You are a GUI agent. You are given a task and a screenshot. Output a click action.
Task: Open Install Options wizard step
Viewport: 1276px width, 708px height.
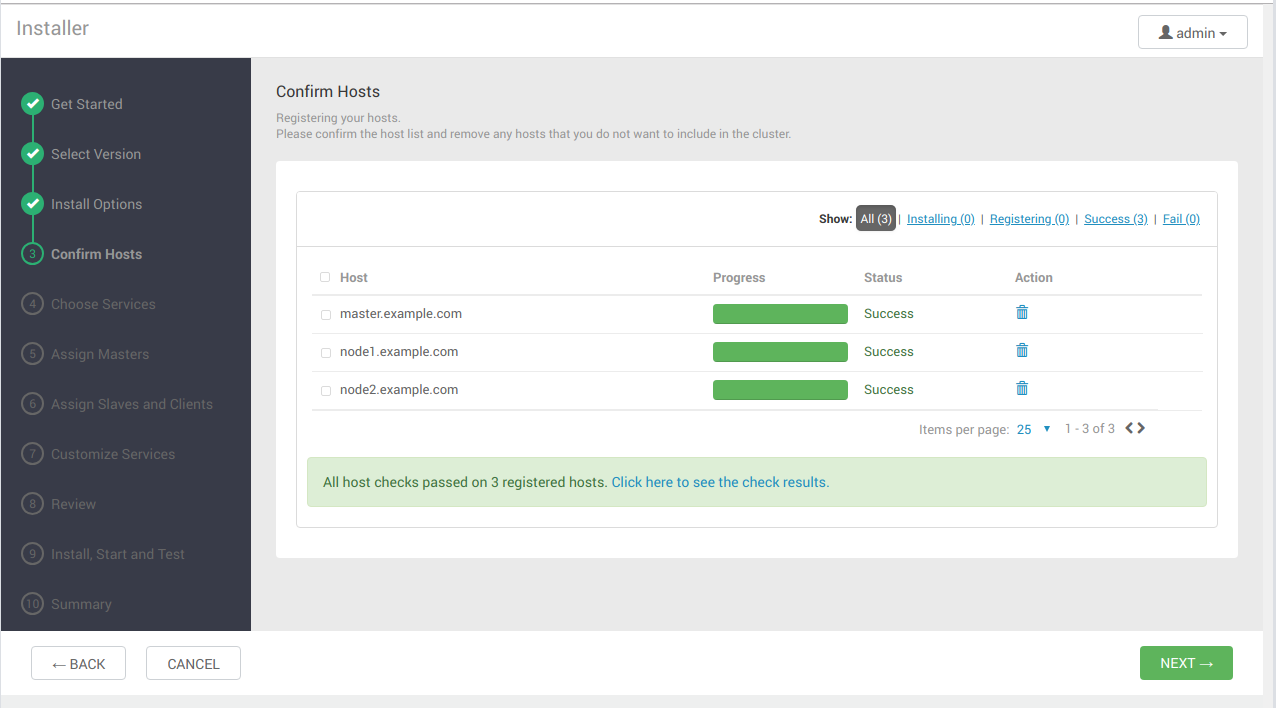pos(97,204)
